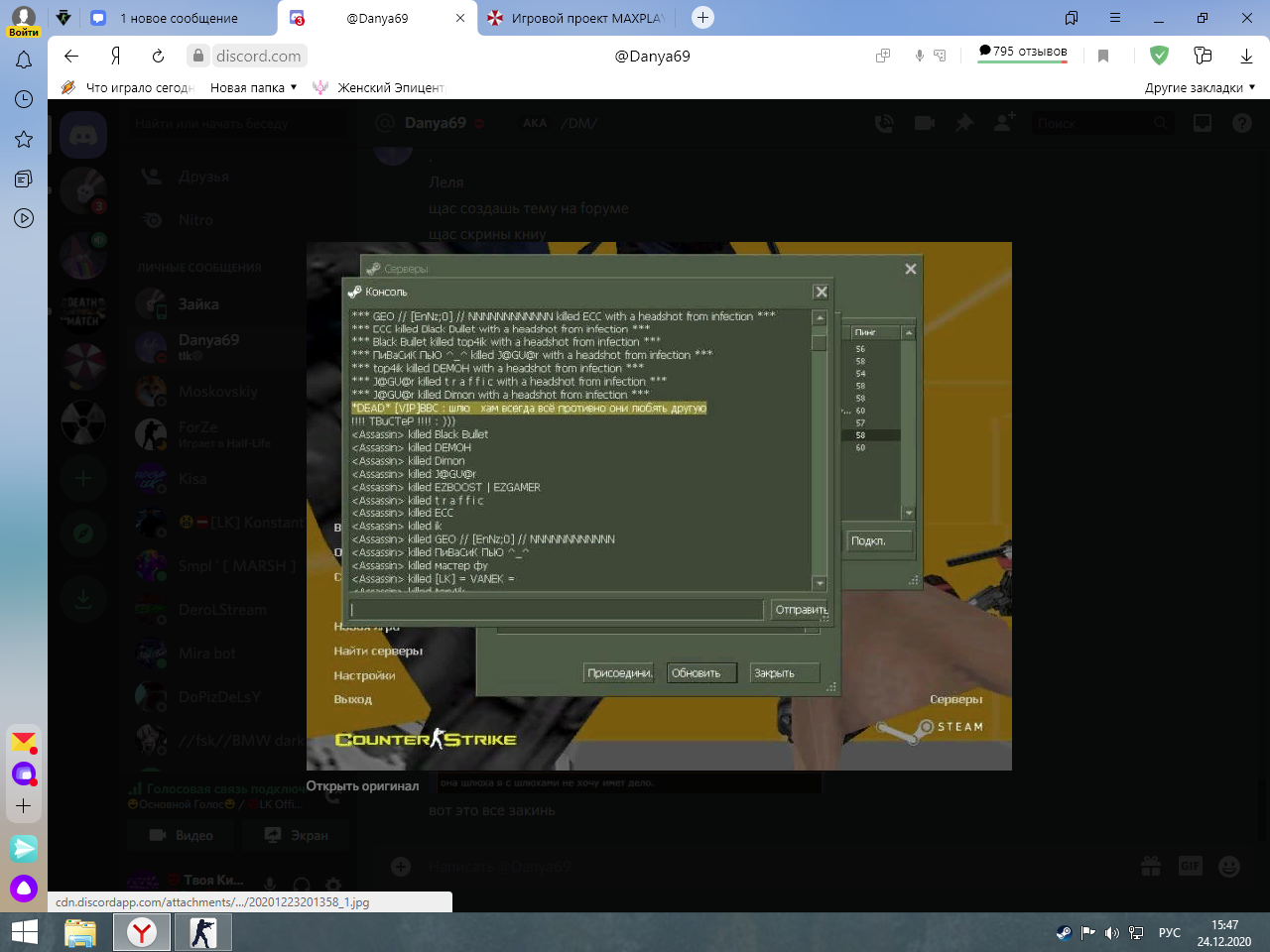Open the rabbit server with 3 badge
The height and width of the screenshot is (952, 1270).
pyautogui.click(x=83, y=190)
